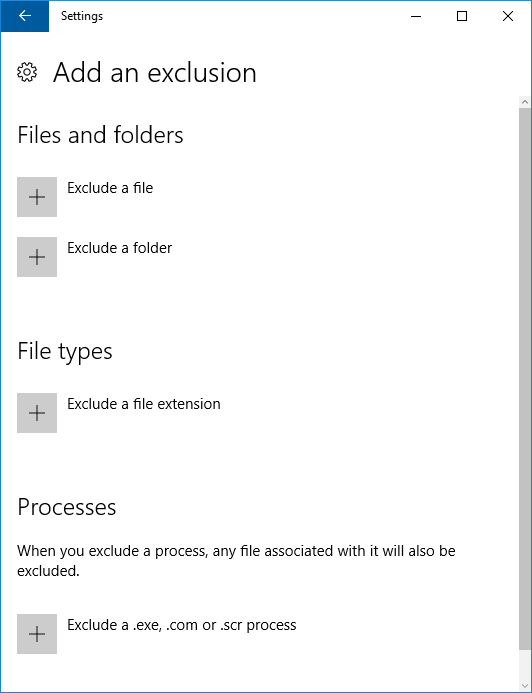Click the scrollbar up arrow
The width and height of the screenshot is (532, 693).
pos(525,102)
